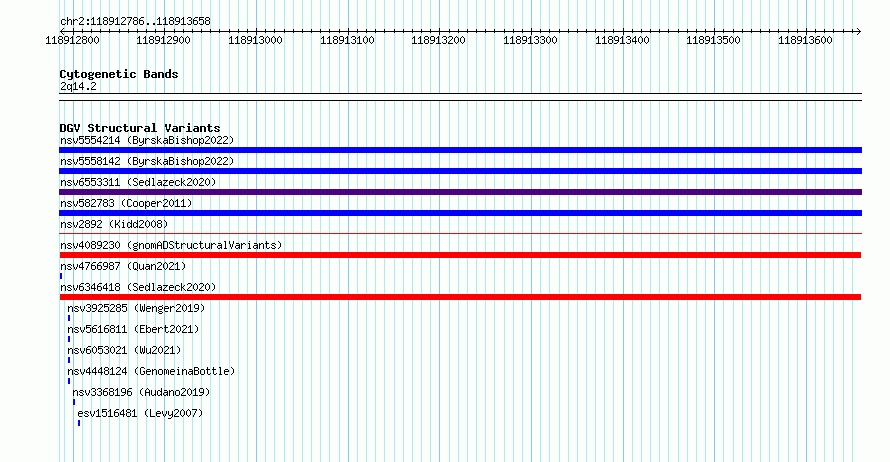Select the purple bar under nsv6553311
Screen dimensions: 890x462
[x=460, y=192]
